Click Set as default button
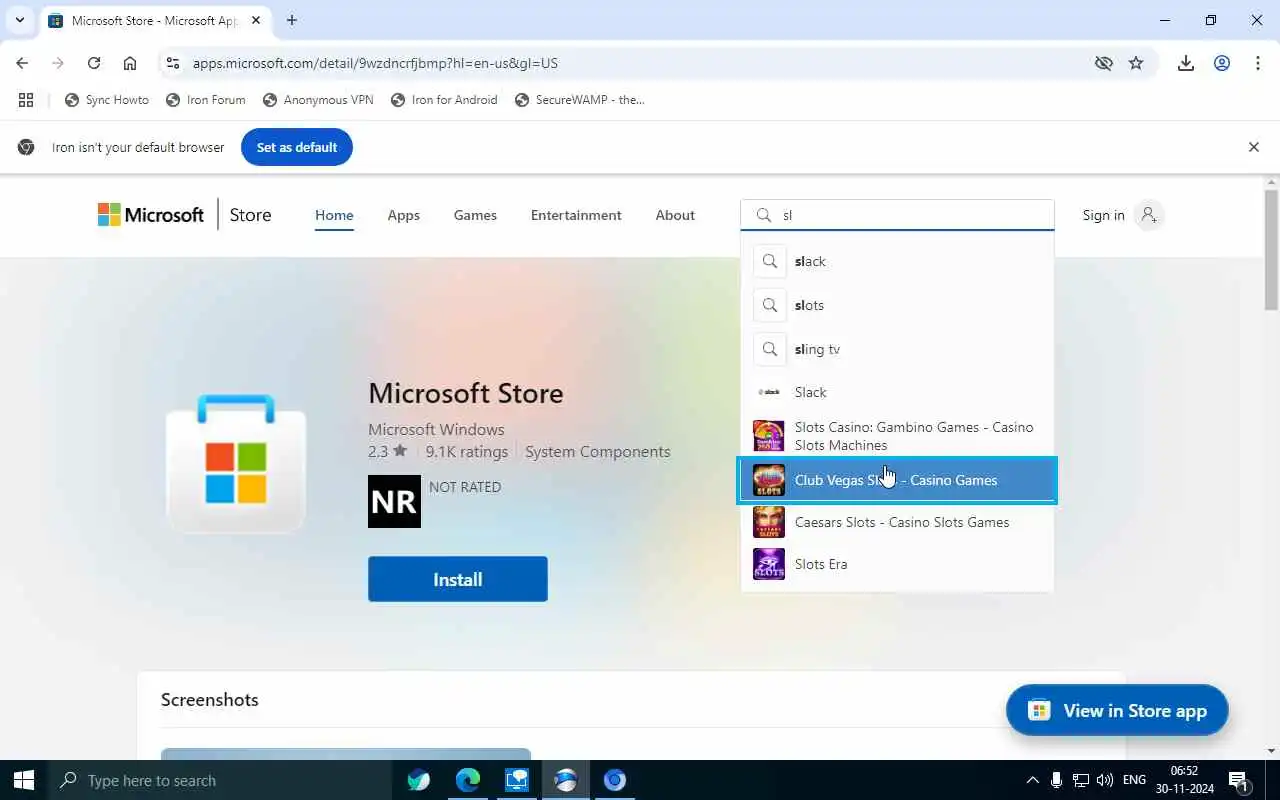This screenshot has height=800, width=1280. pos(297,147)
